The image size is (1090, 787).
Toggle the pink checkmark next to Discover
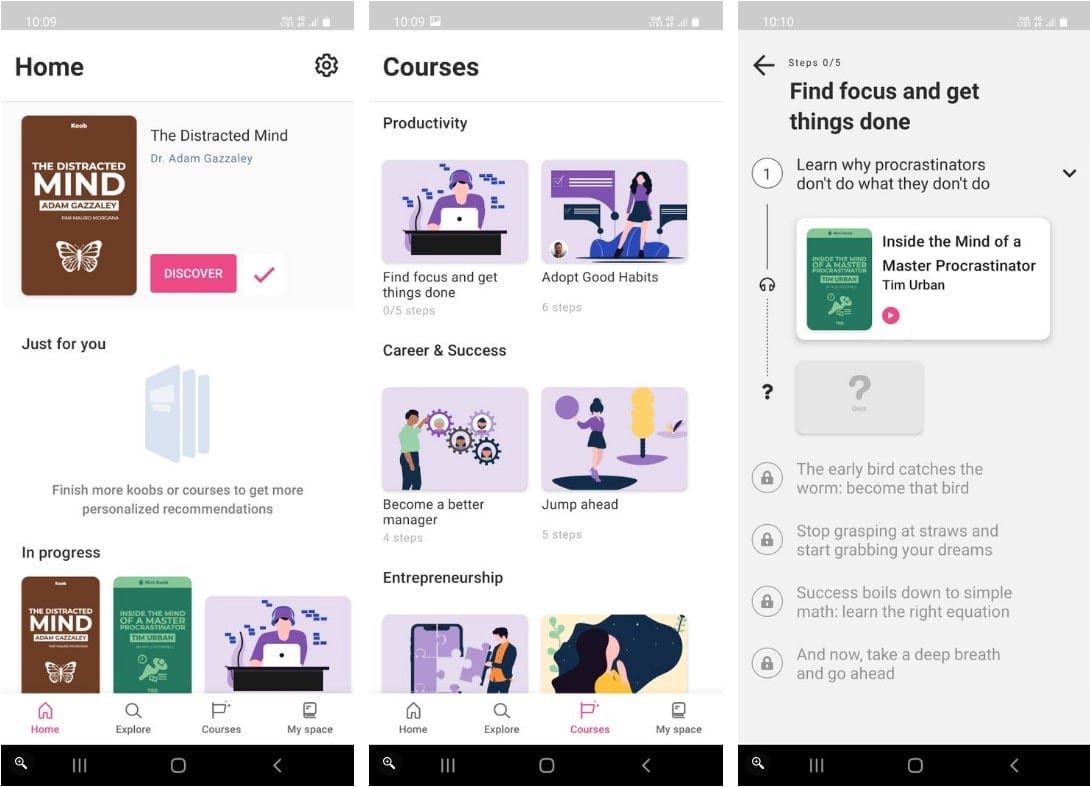click(264, 274)
